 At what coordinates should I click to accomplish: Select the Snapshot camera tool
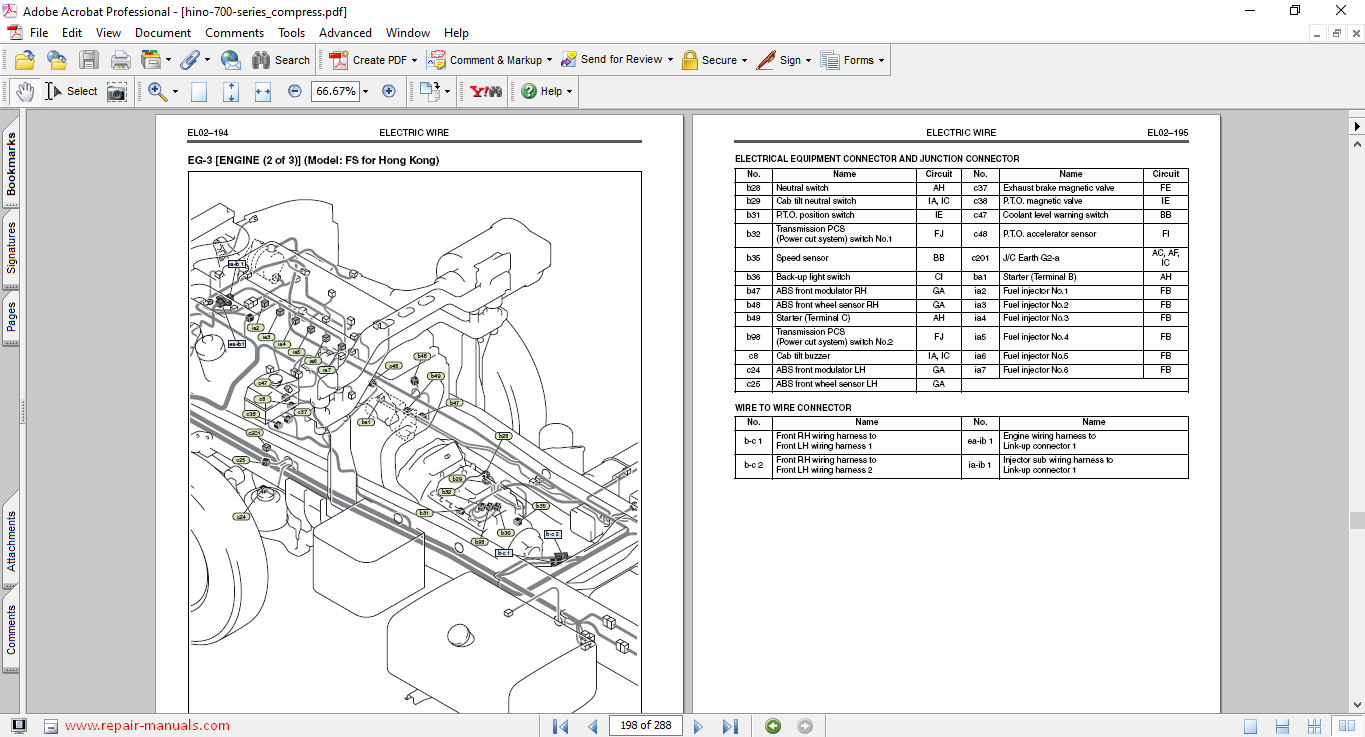(117, 92)
